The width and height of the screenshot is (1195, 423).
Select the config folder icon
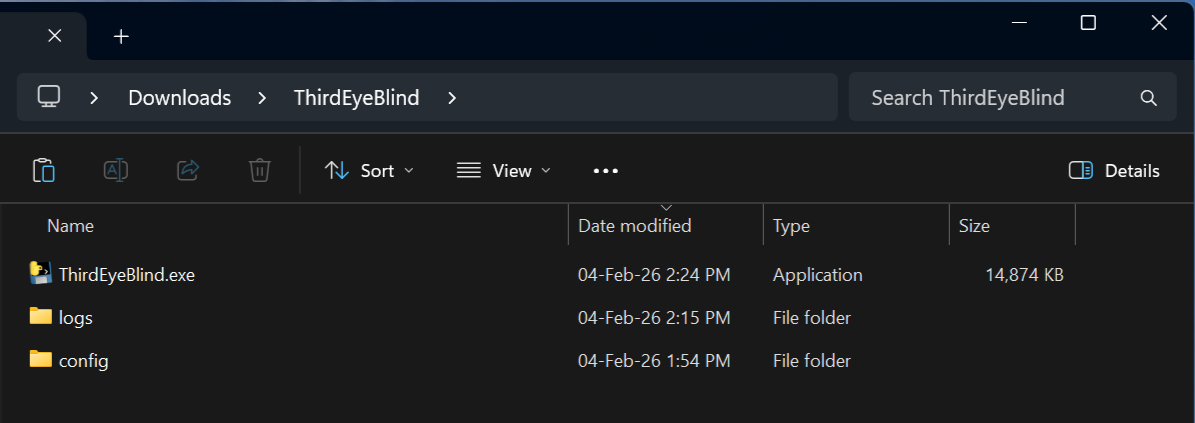[x=40, y=358]
